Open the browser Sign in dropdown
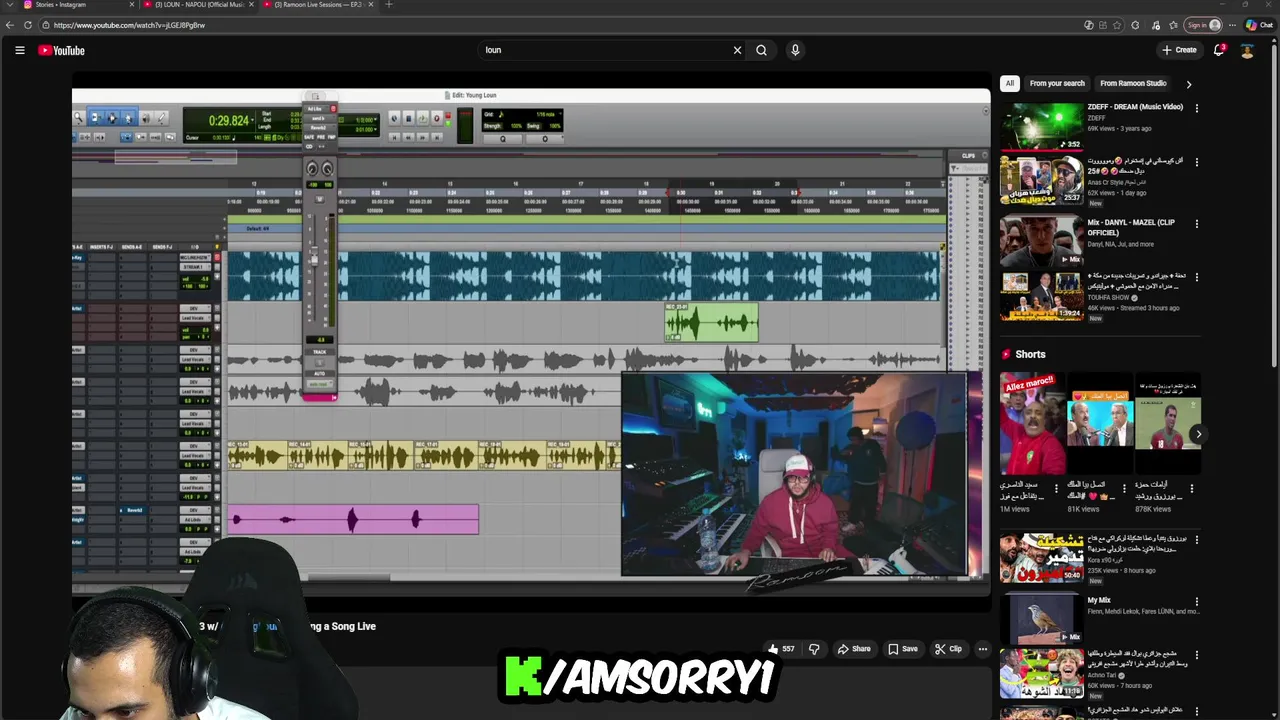This screenshot has height=720, width=1280. pyautogui.click(x=1203, y=25)
